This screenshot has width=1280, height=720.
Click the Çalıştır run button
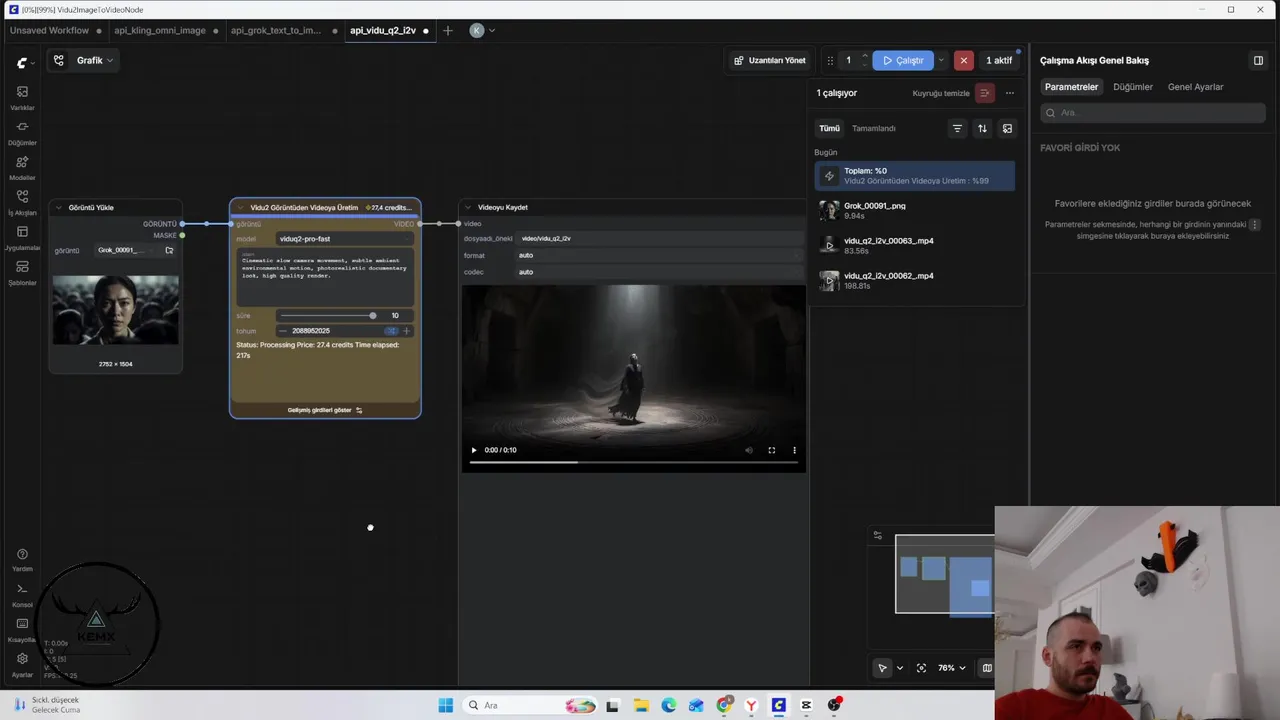click(x=903, y=61)
